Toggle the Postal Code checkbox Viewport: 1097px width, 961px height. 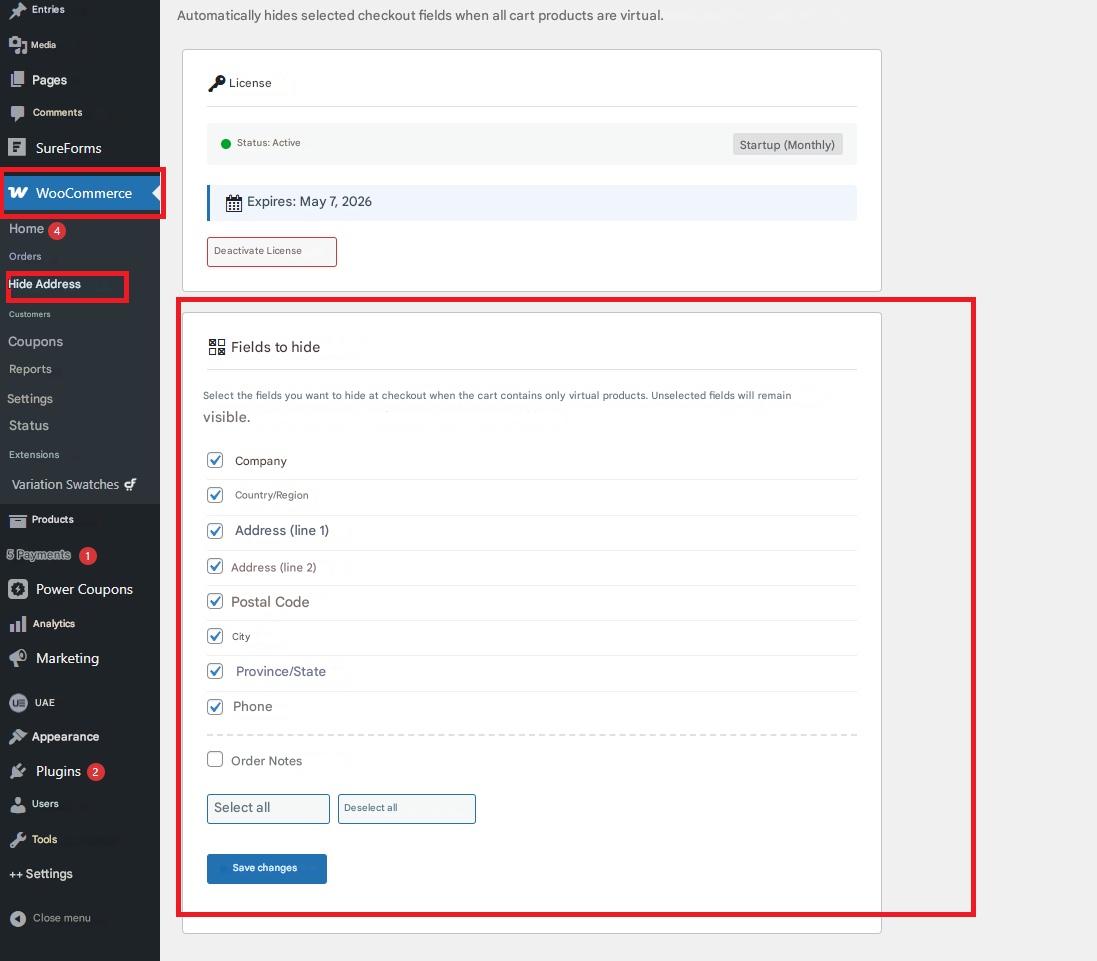(215, 601)
